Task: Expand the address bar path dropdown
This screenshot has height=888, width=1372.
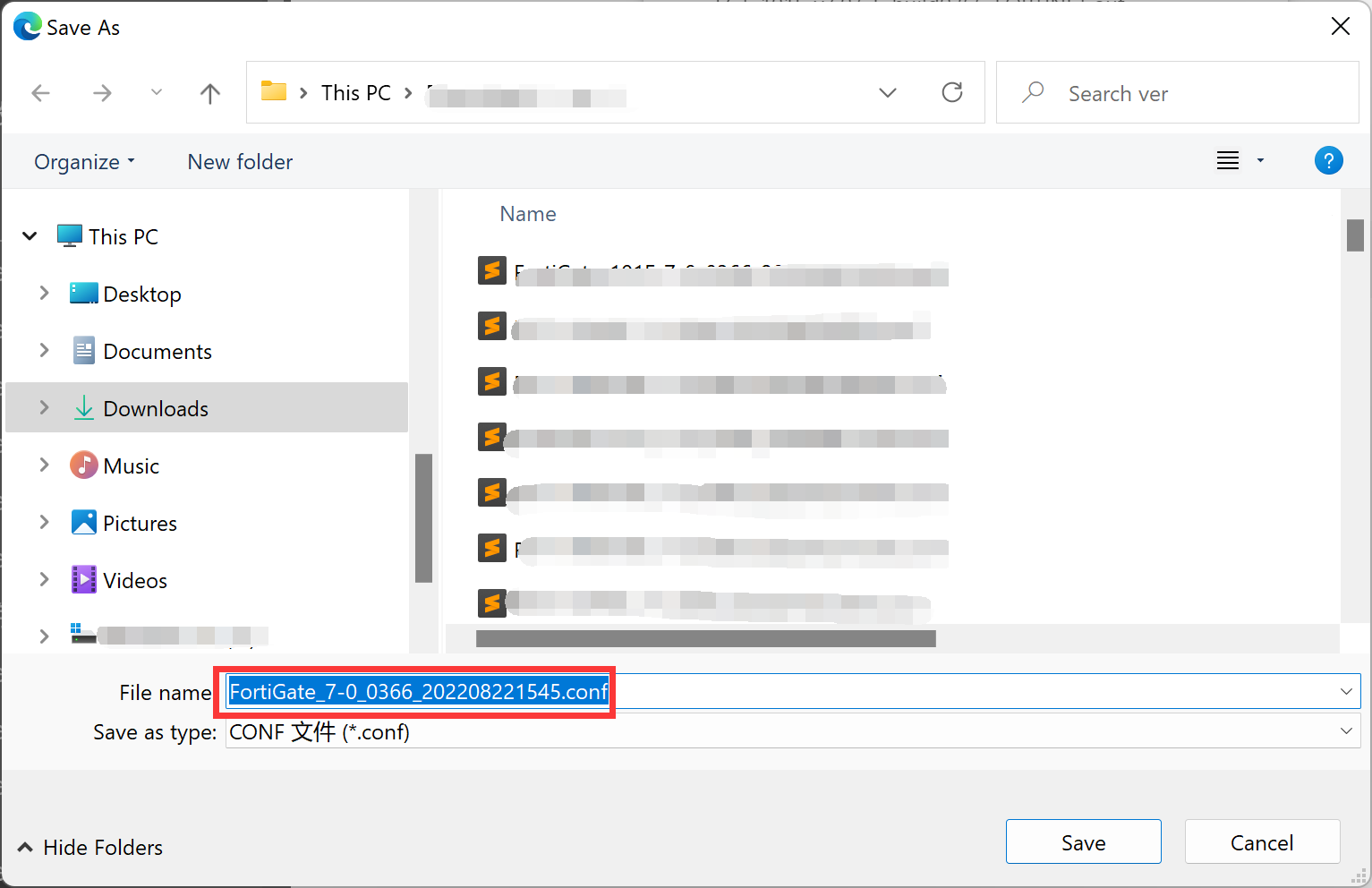Action: [888, 93]
